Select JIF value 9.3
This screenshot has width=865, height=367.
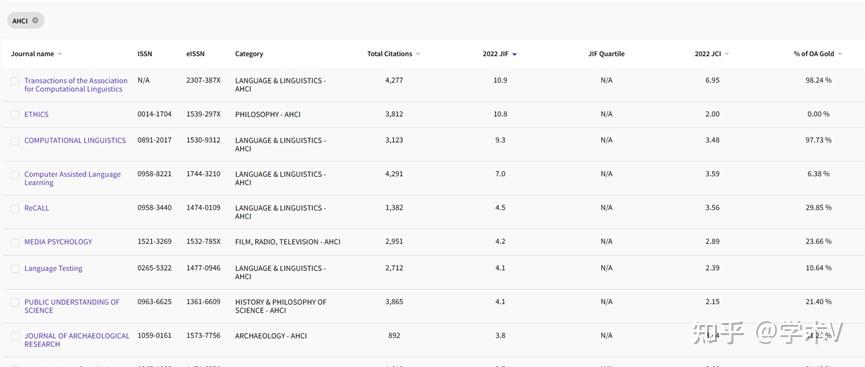click(500, 140)
